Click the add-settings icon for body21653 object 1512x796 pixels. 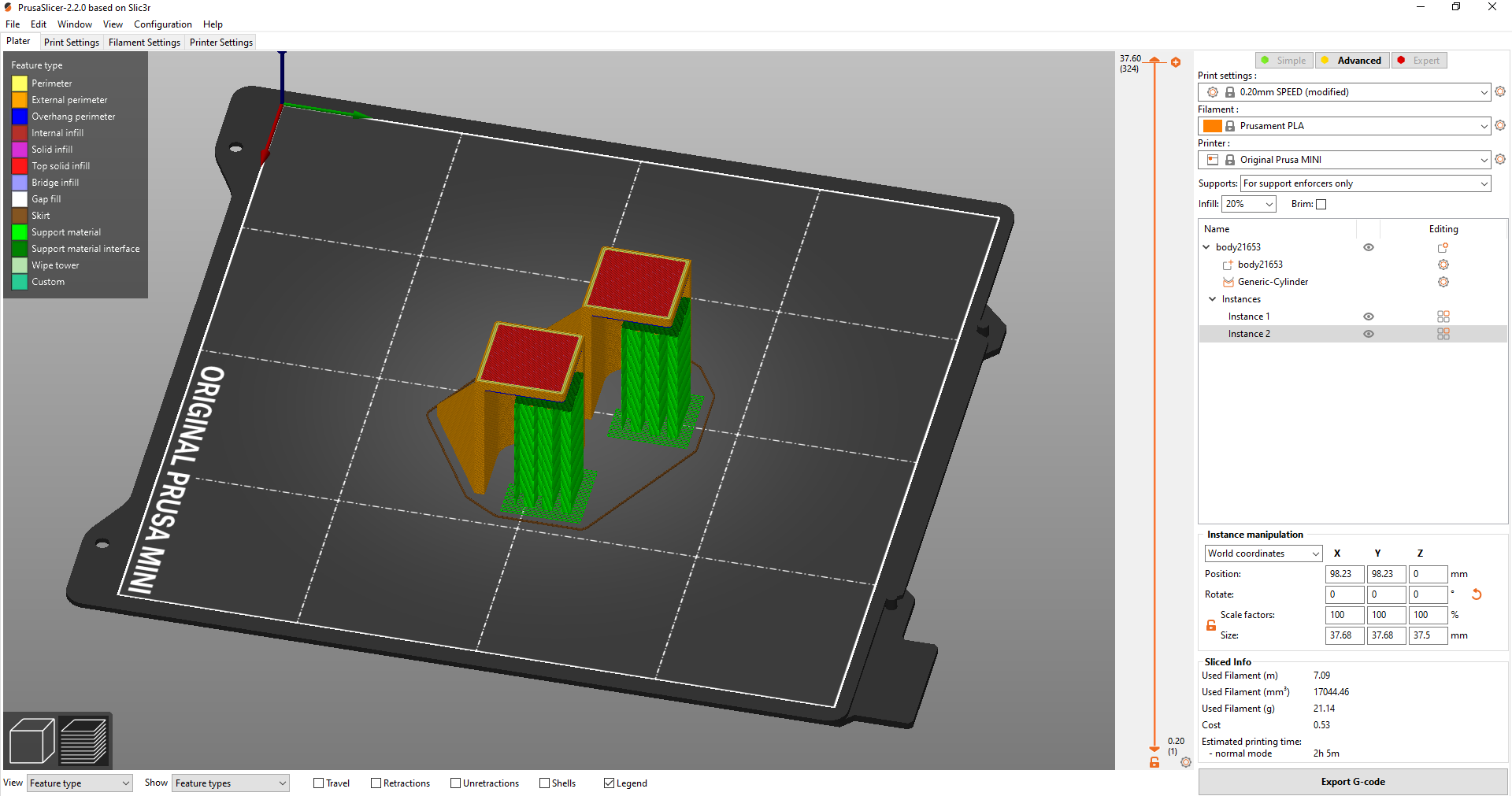(1443, 247)
